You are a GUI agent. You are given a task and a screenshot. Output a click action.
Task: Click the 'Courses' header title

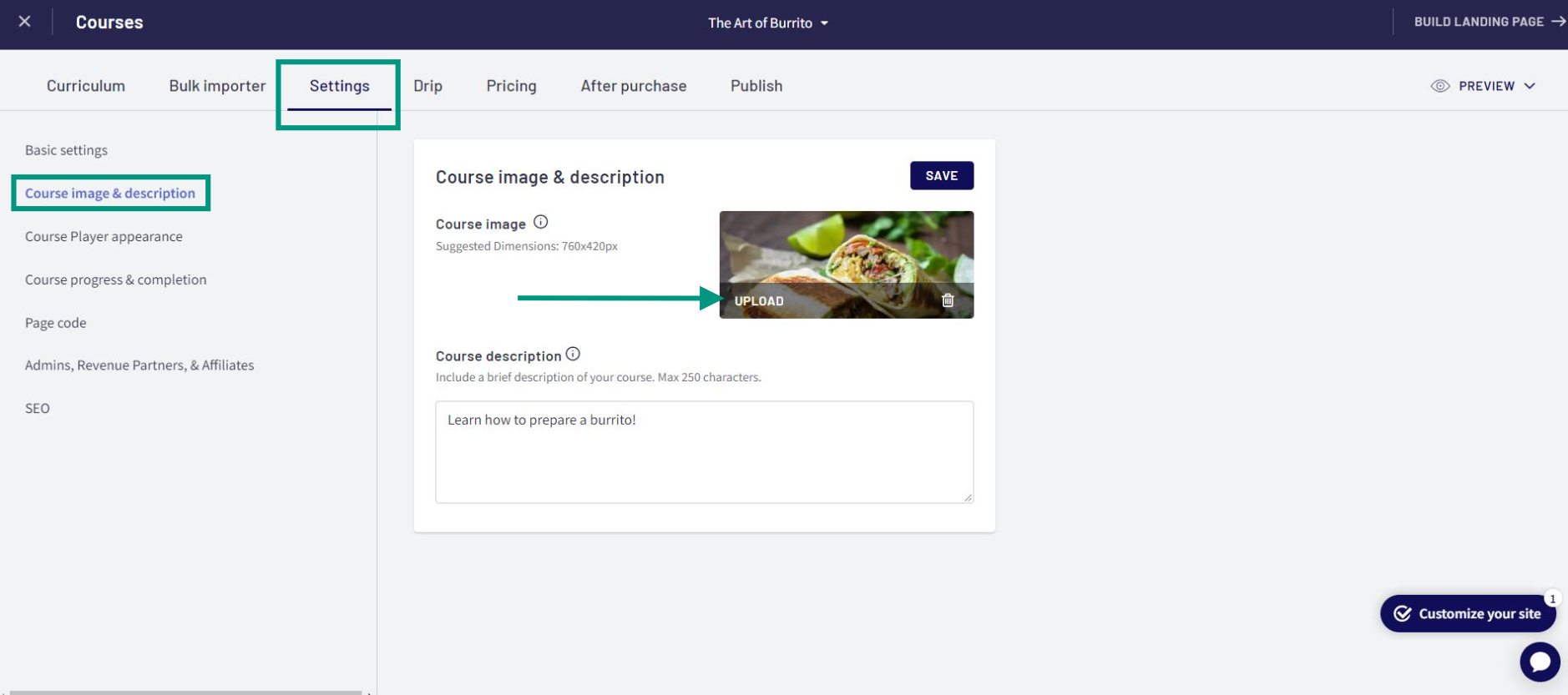pos(109,23)
